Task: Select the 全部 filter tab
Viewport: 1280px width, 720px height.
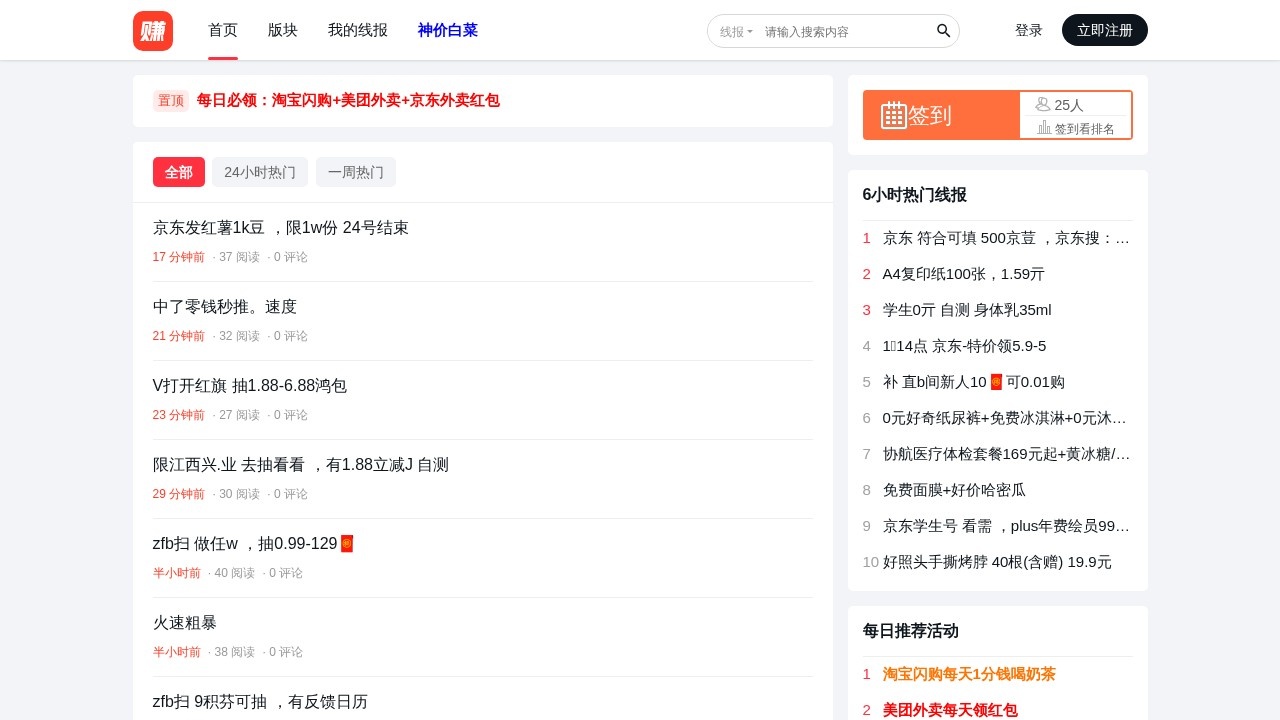Action: [178, 172]
